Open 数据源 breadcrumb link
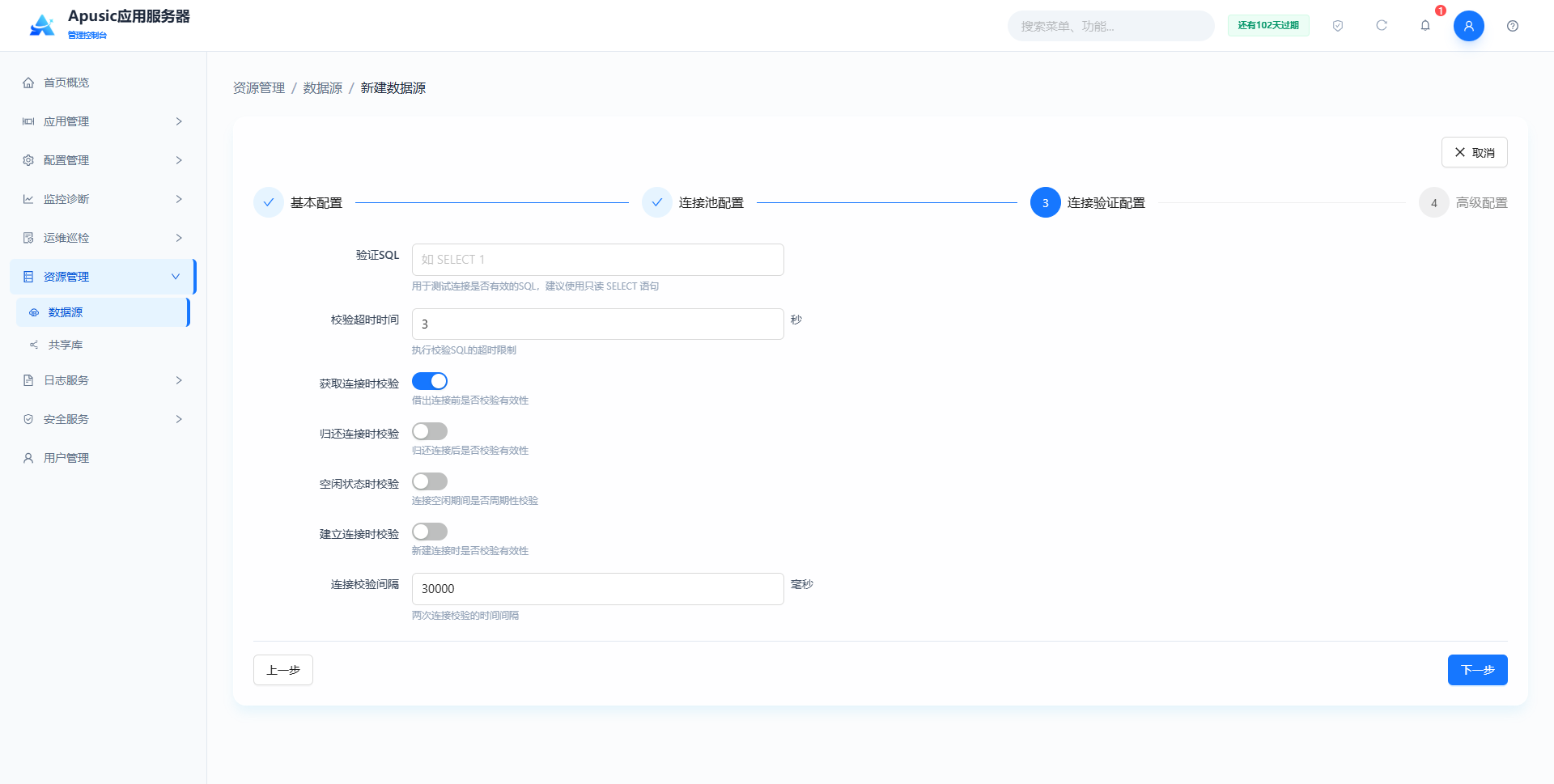Image resolution: width=1554 pixels, height=784 pixels. [x=323, y=88]
